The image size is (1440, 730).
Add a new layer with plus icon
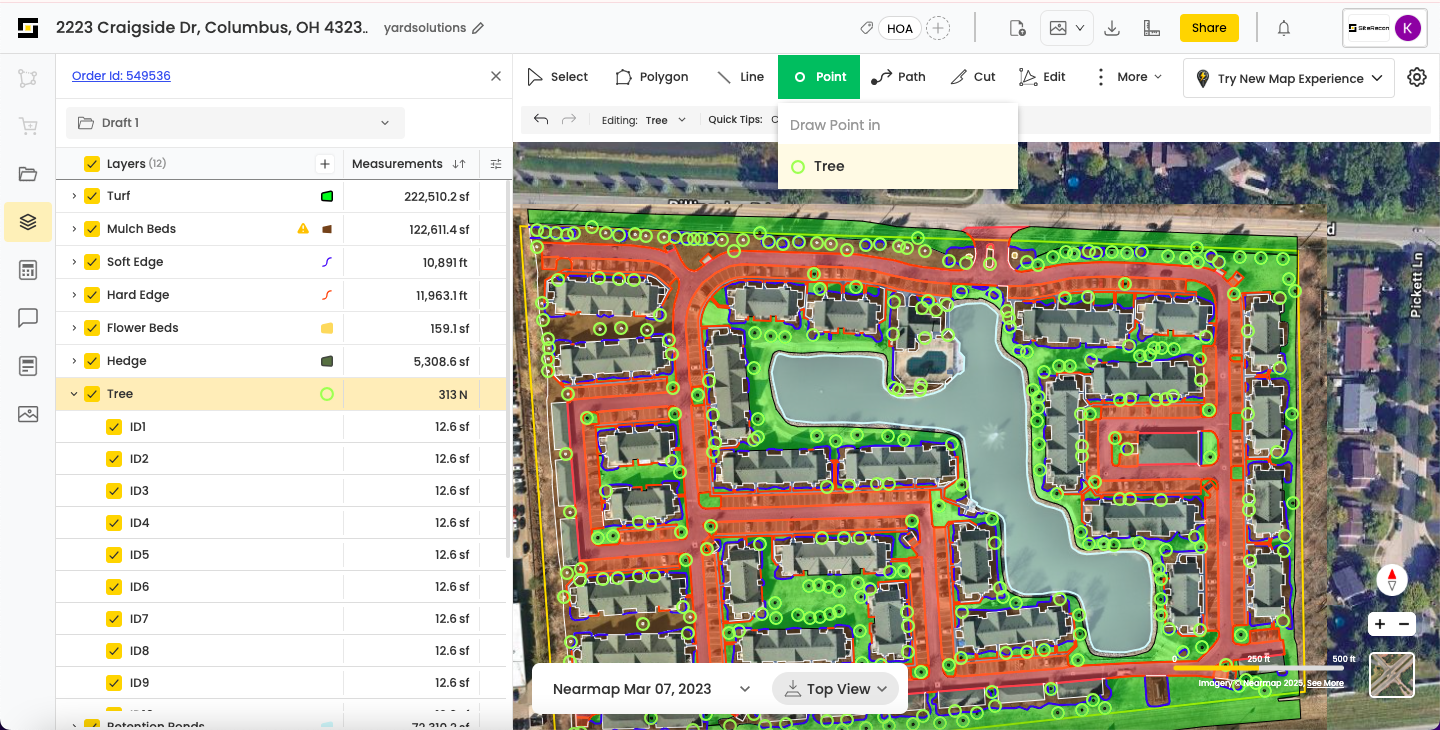(x=324, y=164)
